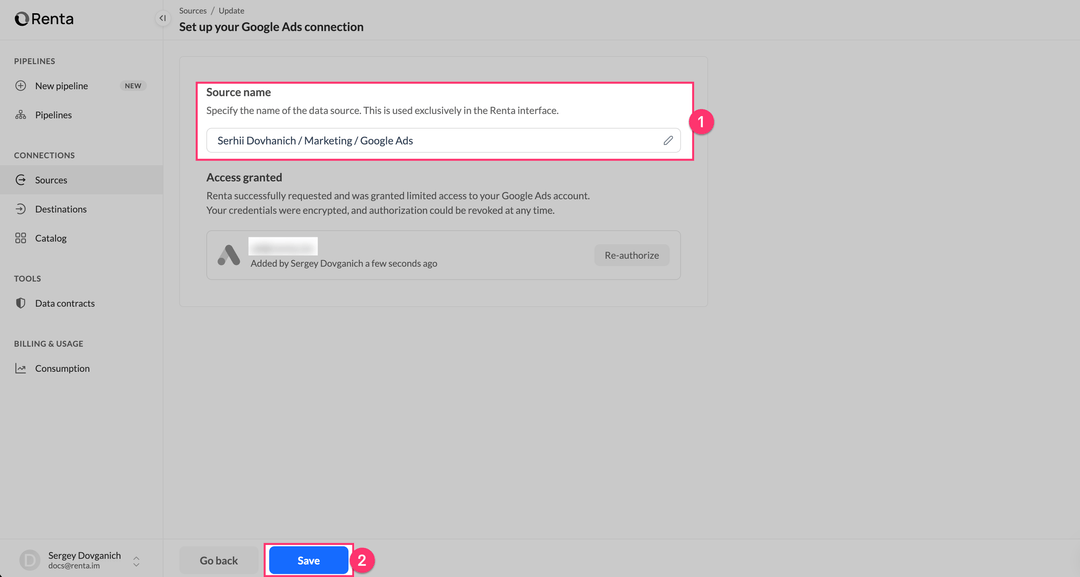
Task: Click the Catalog grid icon
Action: [x=22, y=238]
